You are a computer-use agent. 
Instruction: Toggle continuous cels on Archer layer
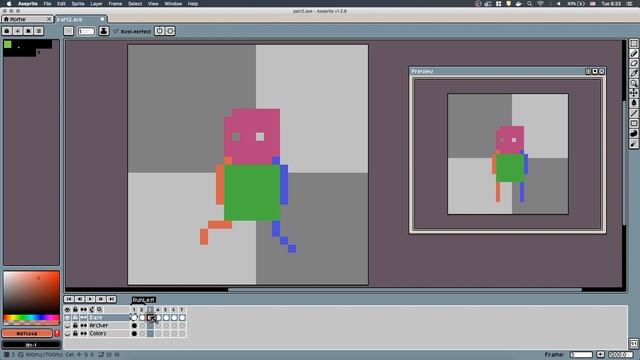point(84,326)
